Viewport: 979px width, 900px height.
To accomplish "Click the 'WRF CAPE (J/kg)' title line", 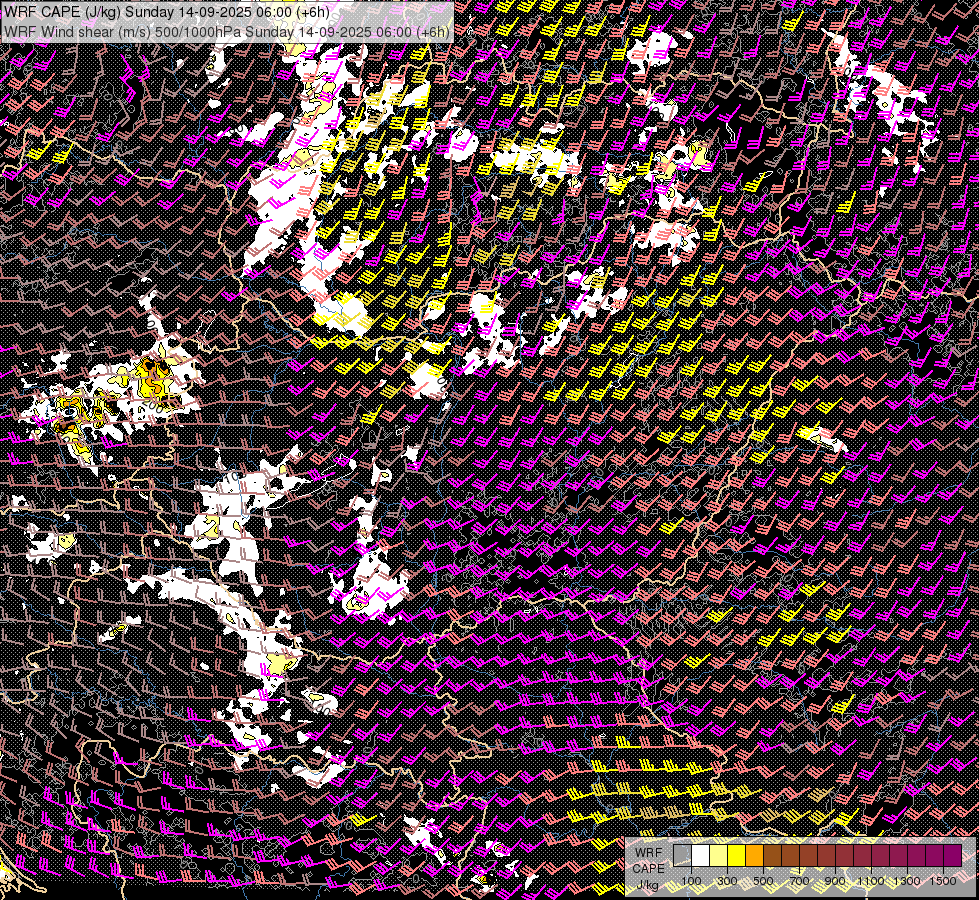I will 167,12.
